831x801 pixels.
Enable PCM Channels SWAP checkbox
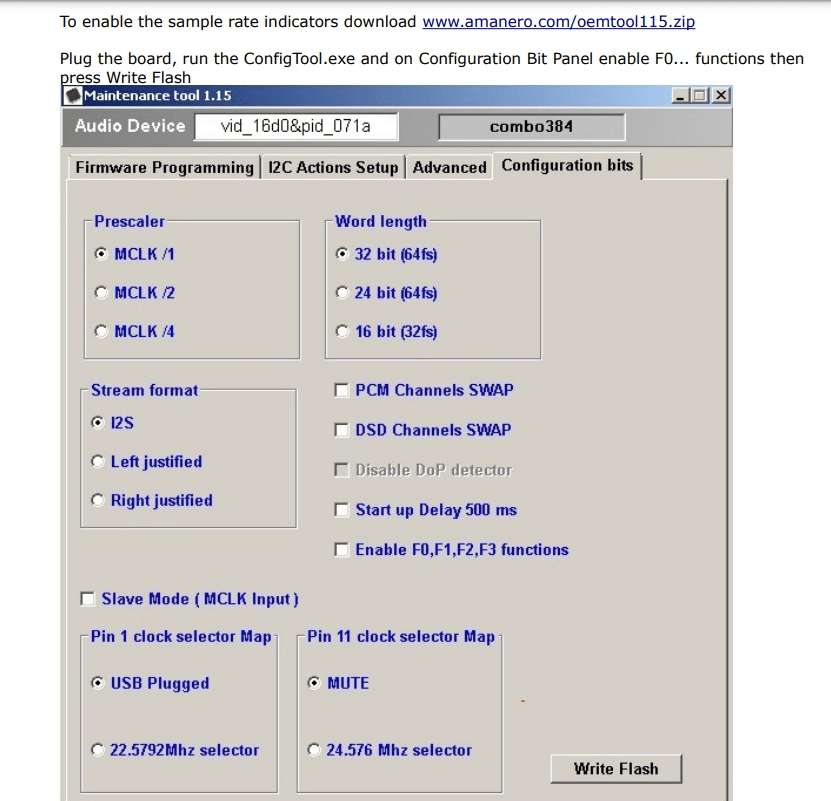pos(424,391)
